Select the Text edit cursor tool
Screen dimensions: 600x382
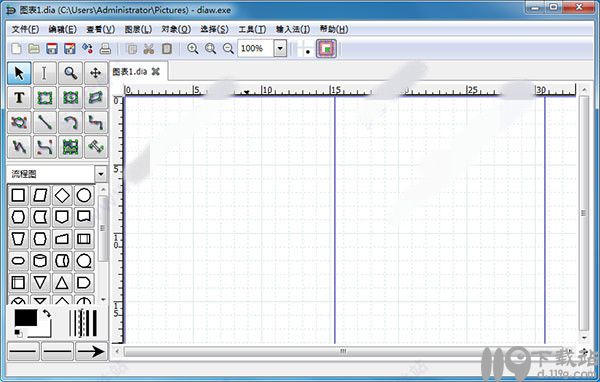coord(45,73)
